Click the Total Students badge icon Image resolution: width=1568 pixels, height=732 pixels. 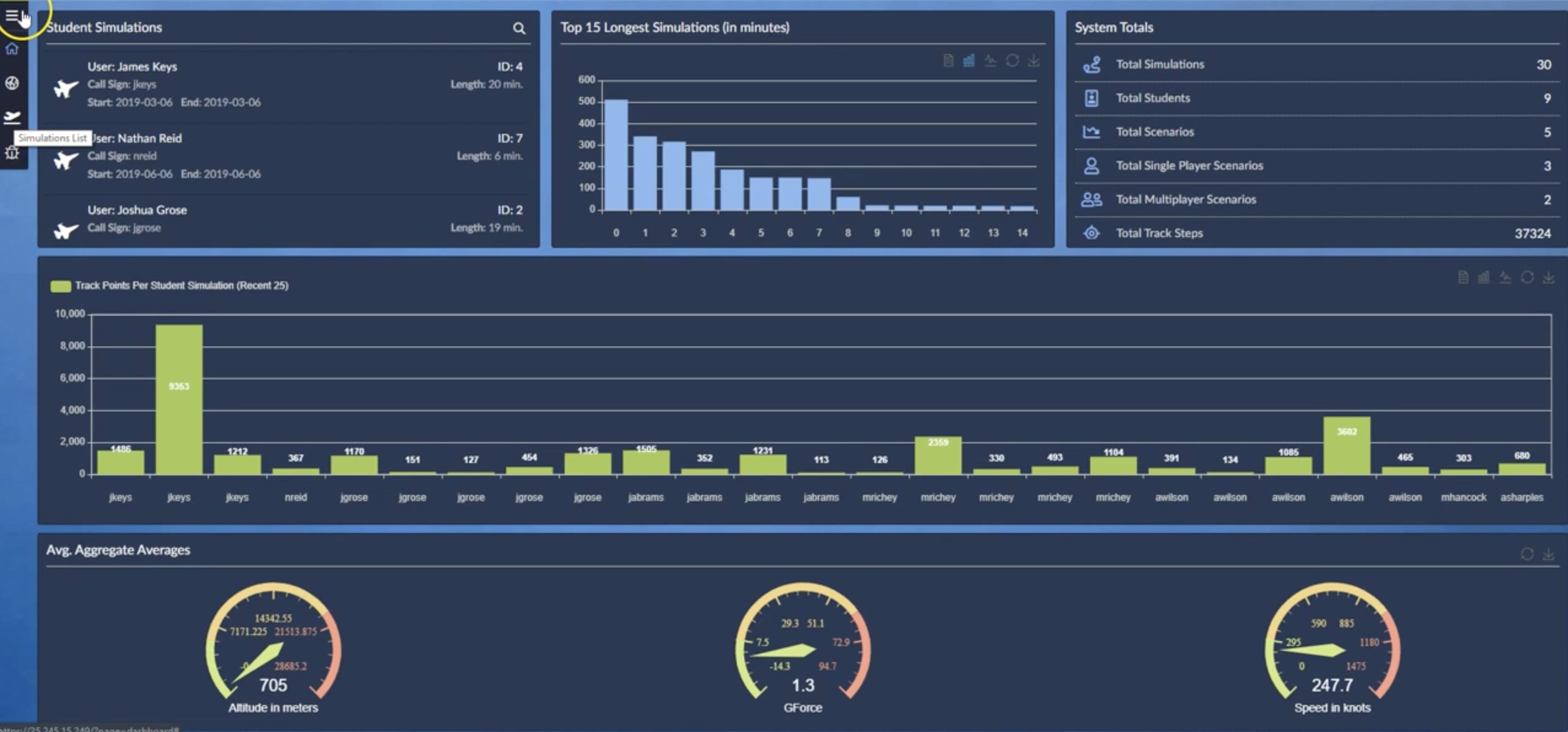pos(1092,98)
